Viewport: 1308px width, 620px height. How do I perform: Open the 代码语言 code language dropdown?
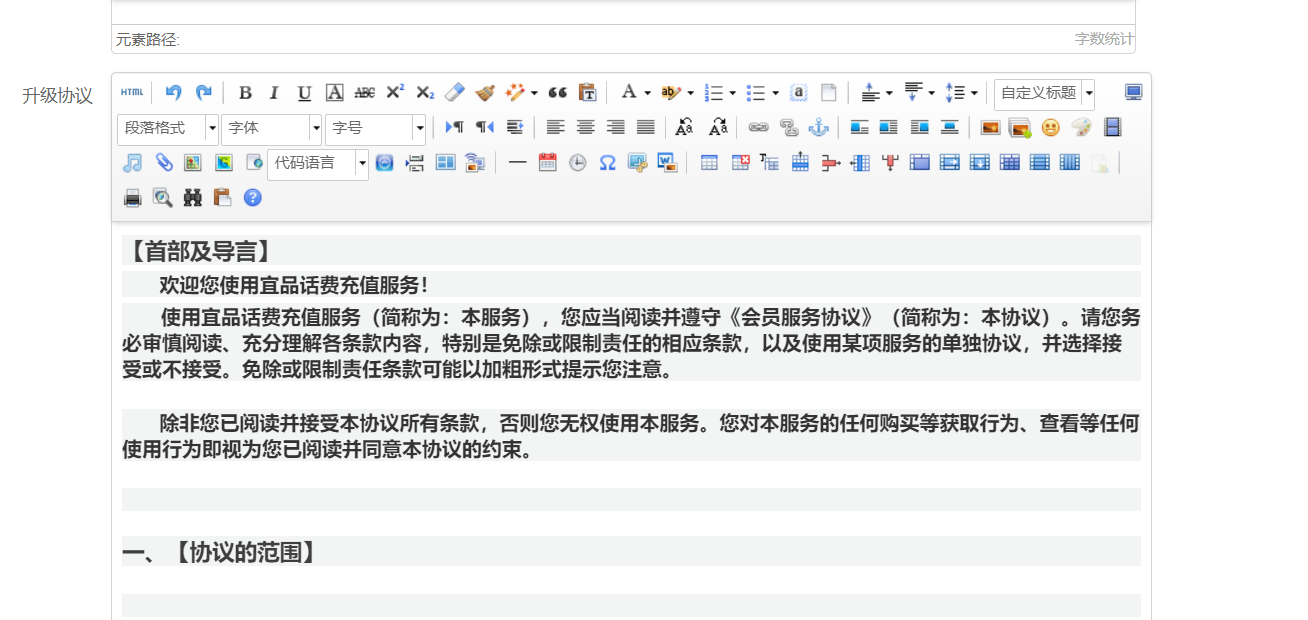(x=318, y=164)
